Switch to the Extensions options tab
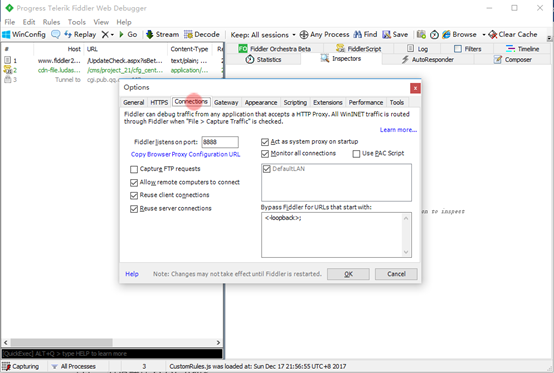This screenshot has width=554, height=373. click(x=328, y=102)
